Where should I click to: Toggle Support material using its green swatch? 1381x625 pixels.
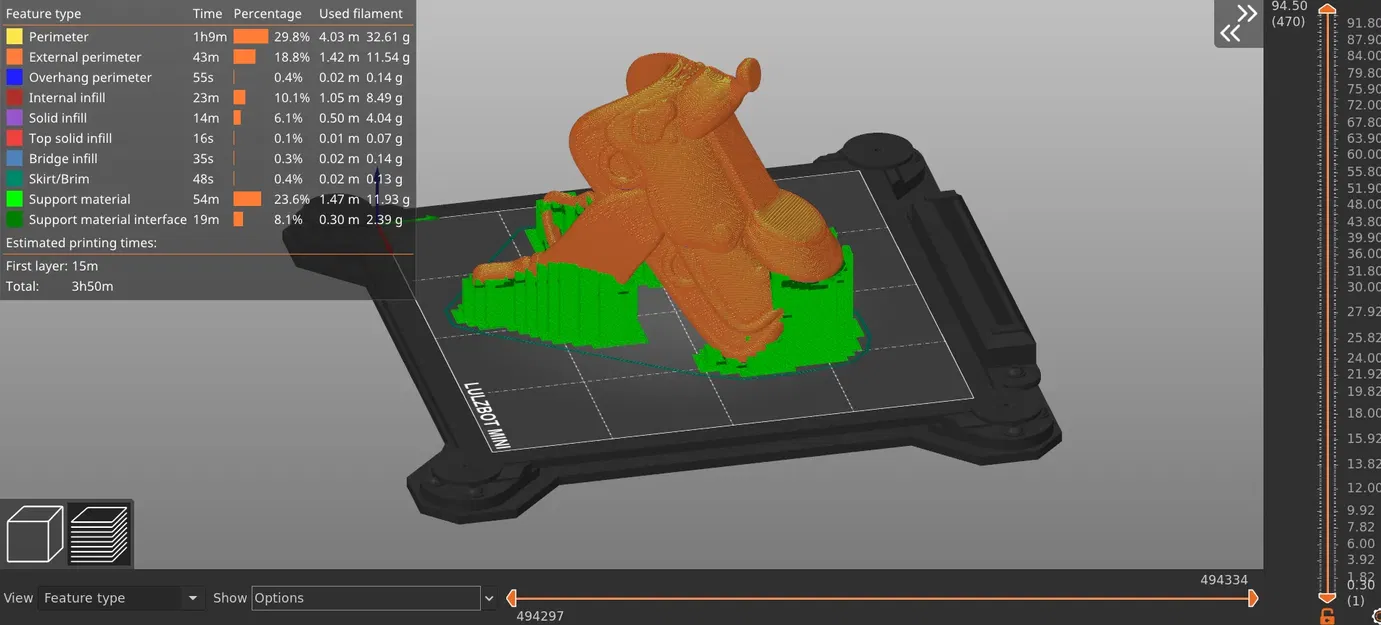pos(13,199)
